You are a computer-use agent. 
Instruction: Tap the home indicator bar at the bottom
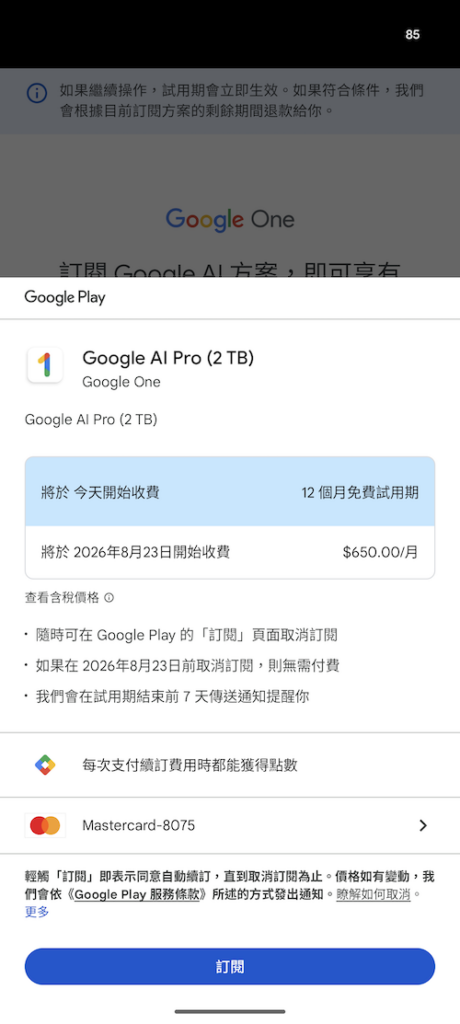coord(230,1012)
